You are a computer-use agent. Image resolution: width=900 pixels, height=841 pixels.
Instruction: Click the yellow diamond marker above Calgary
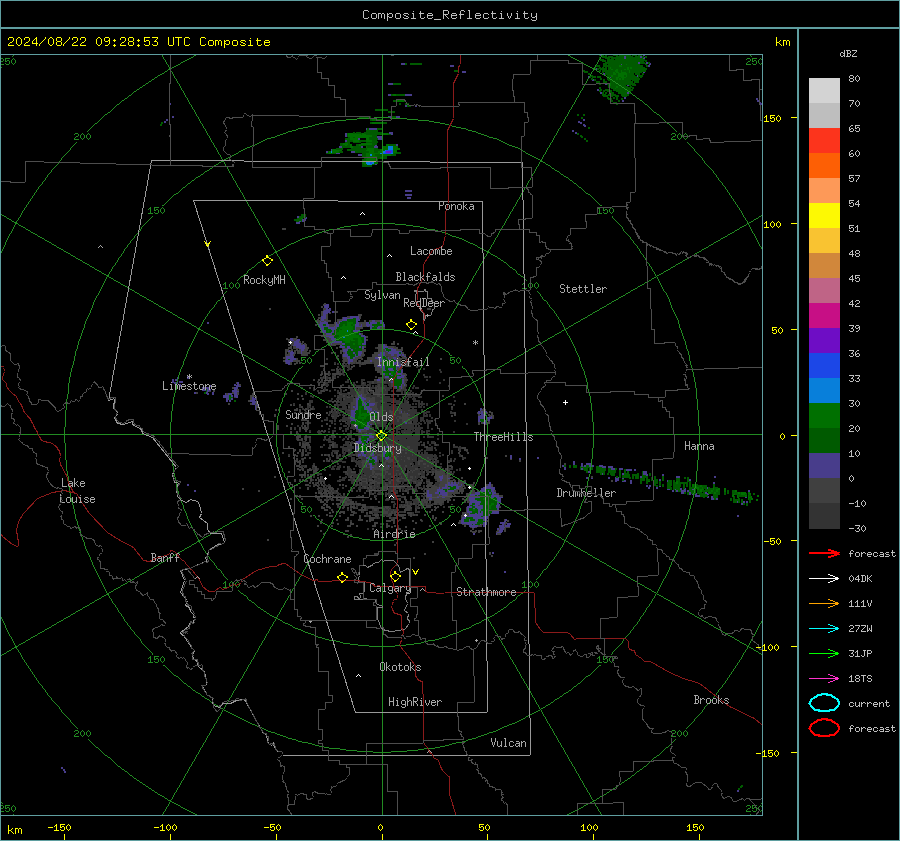(x=395, y=576)
